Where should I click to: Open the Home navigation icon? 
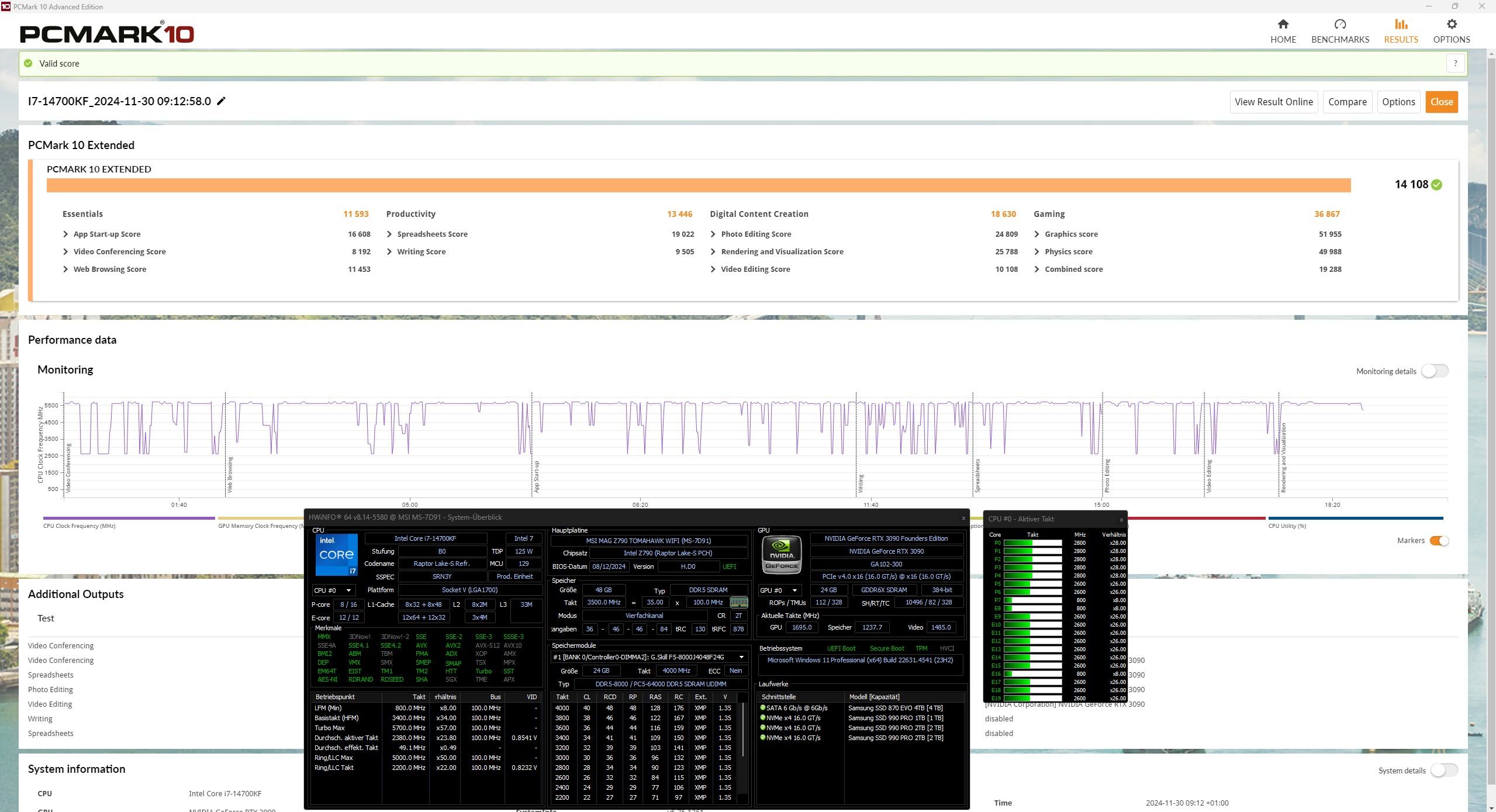pyautogui.click(x=1283, y=25)
